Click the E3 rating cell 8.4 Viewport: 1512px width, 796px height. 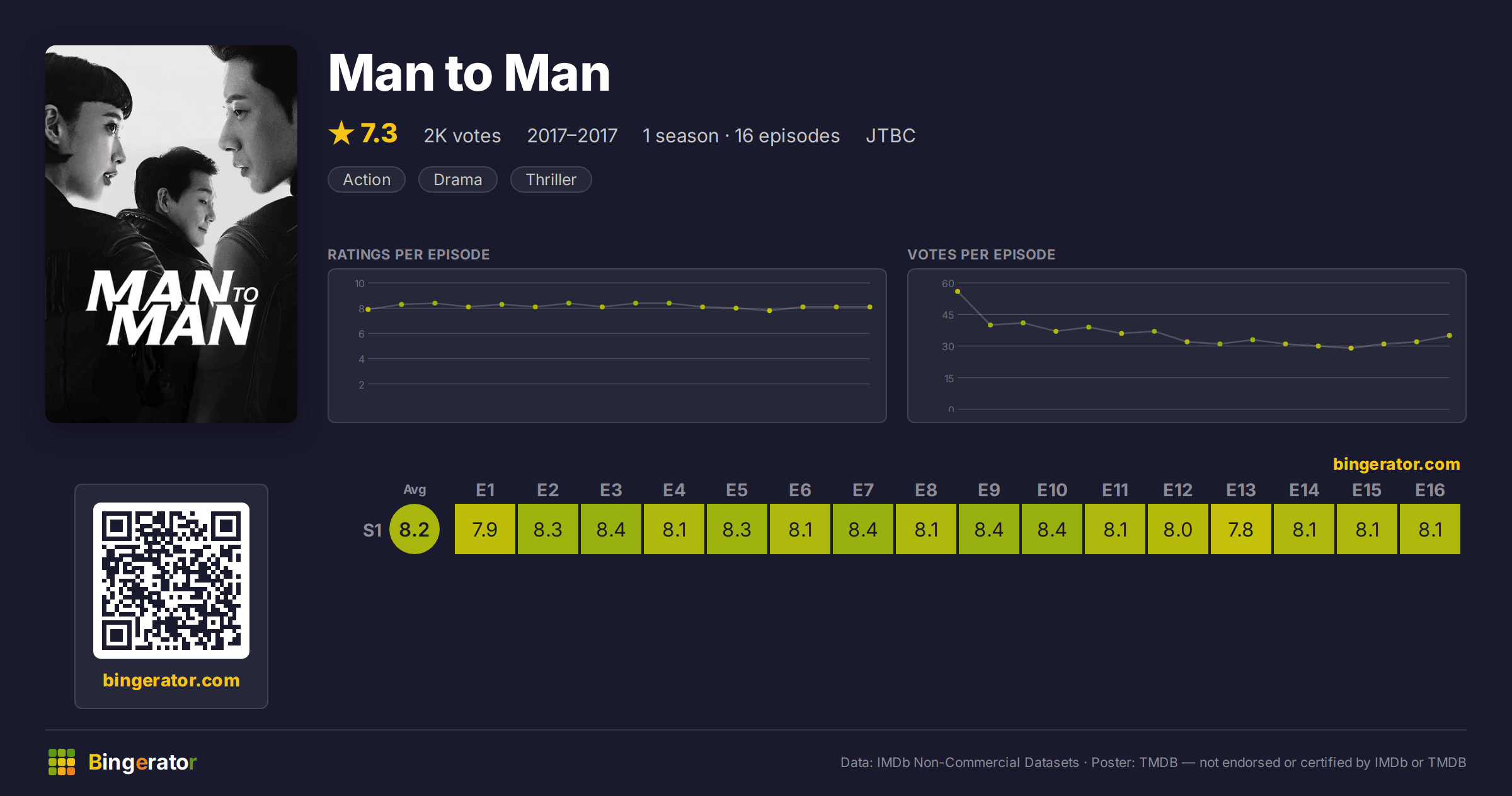611,529
